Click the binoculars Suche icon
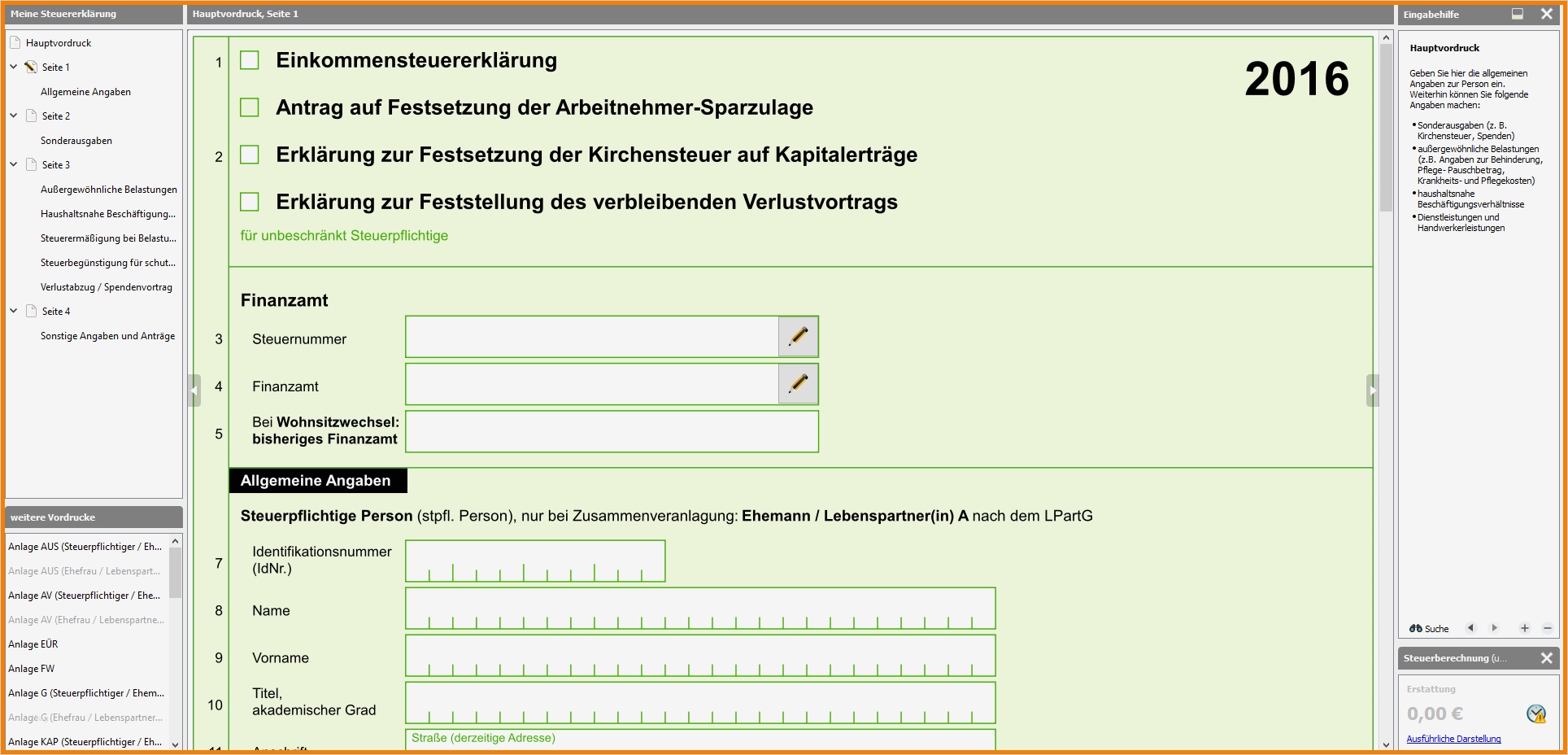1568x755 pixels. 1418,628
